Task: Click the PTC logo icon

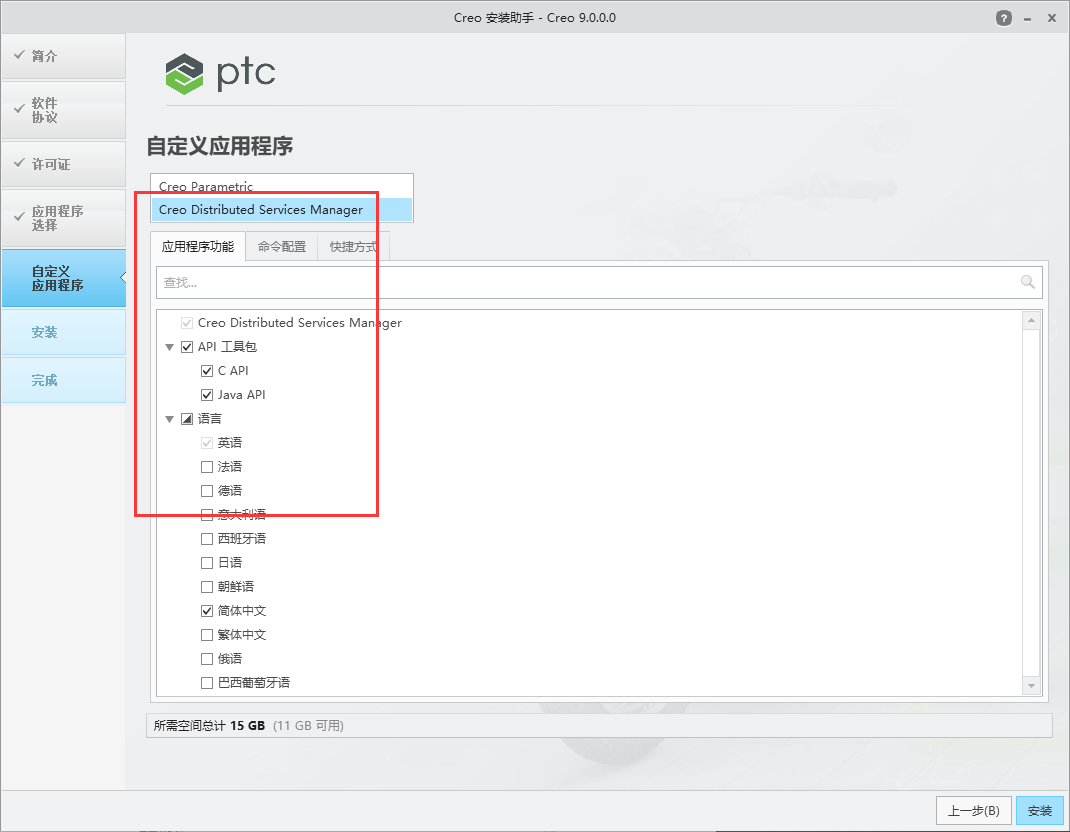Action: coord(183,73)
